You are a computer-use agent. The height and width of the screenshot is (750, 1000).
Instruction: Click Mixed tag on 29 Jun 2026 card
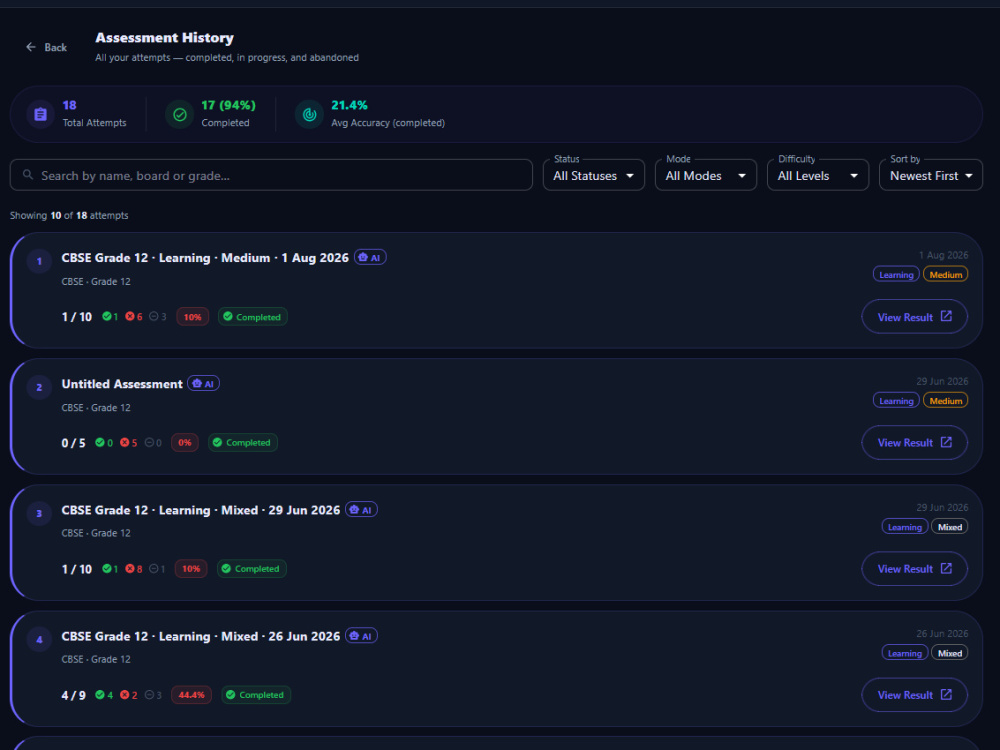pyautogui.click(x=950, y=527)
